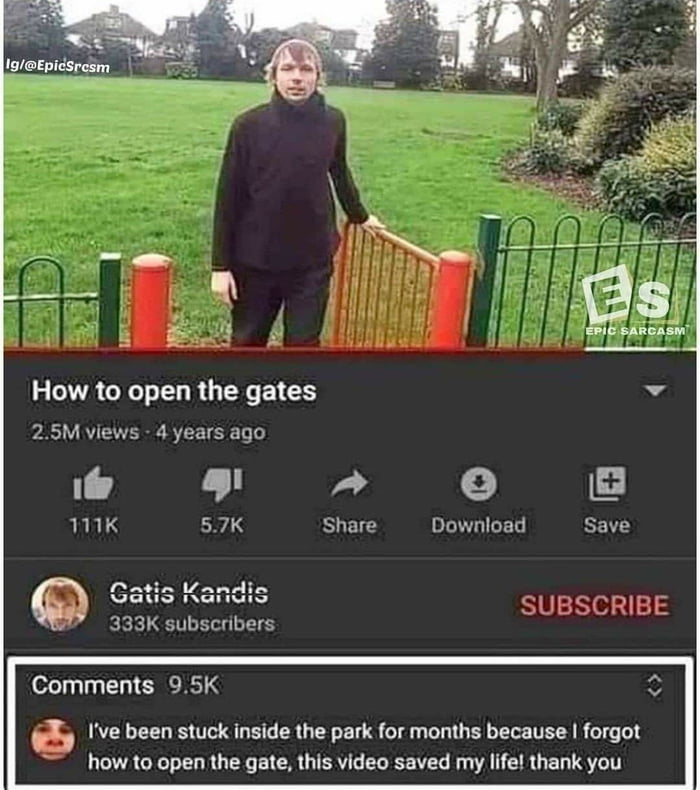Screen dimensions: 700x790
Task: Expand the video description arrow
Action: pyautogui.click(x=655, y=390)
